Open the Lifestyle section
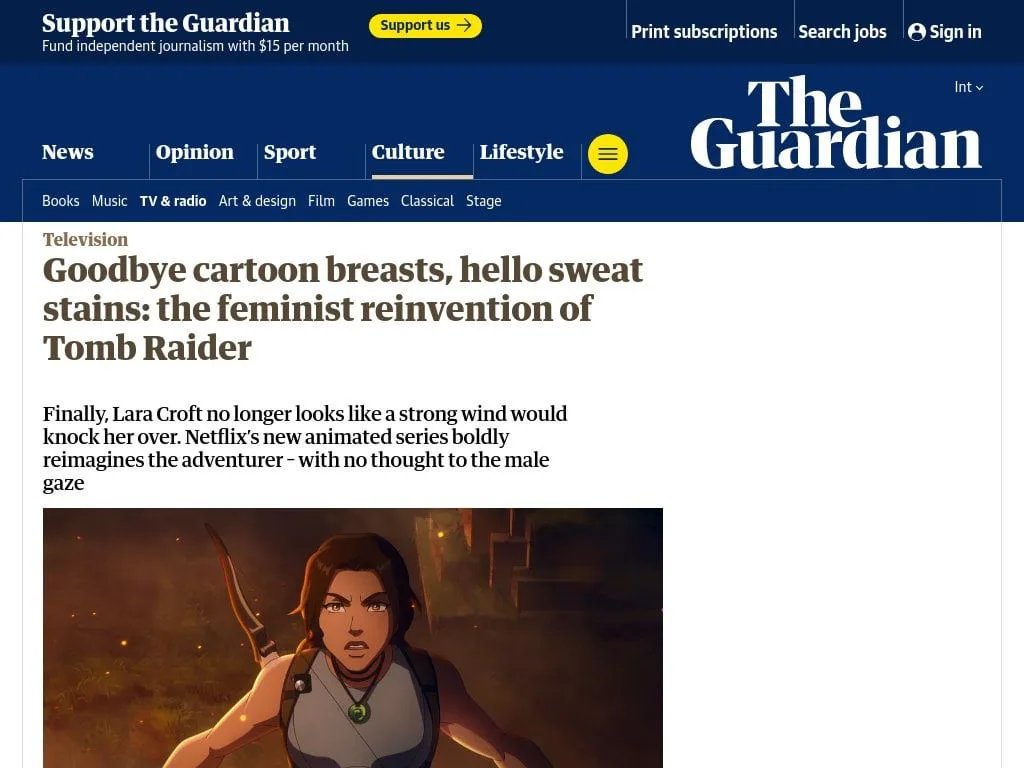1024x768 pixels. 522,152
